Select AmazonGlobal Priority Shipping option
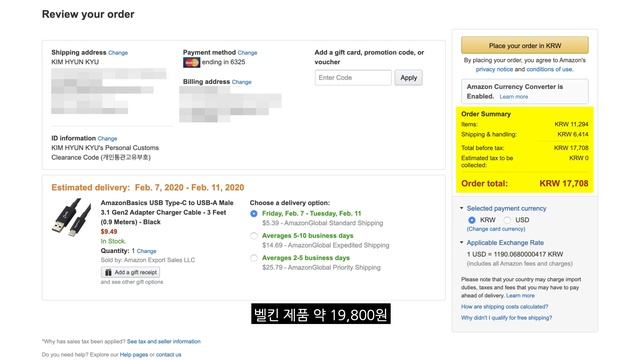Viewport: 640px width, 360px height. tap(253, 258)
